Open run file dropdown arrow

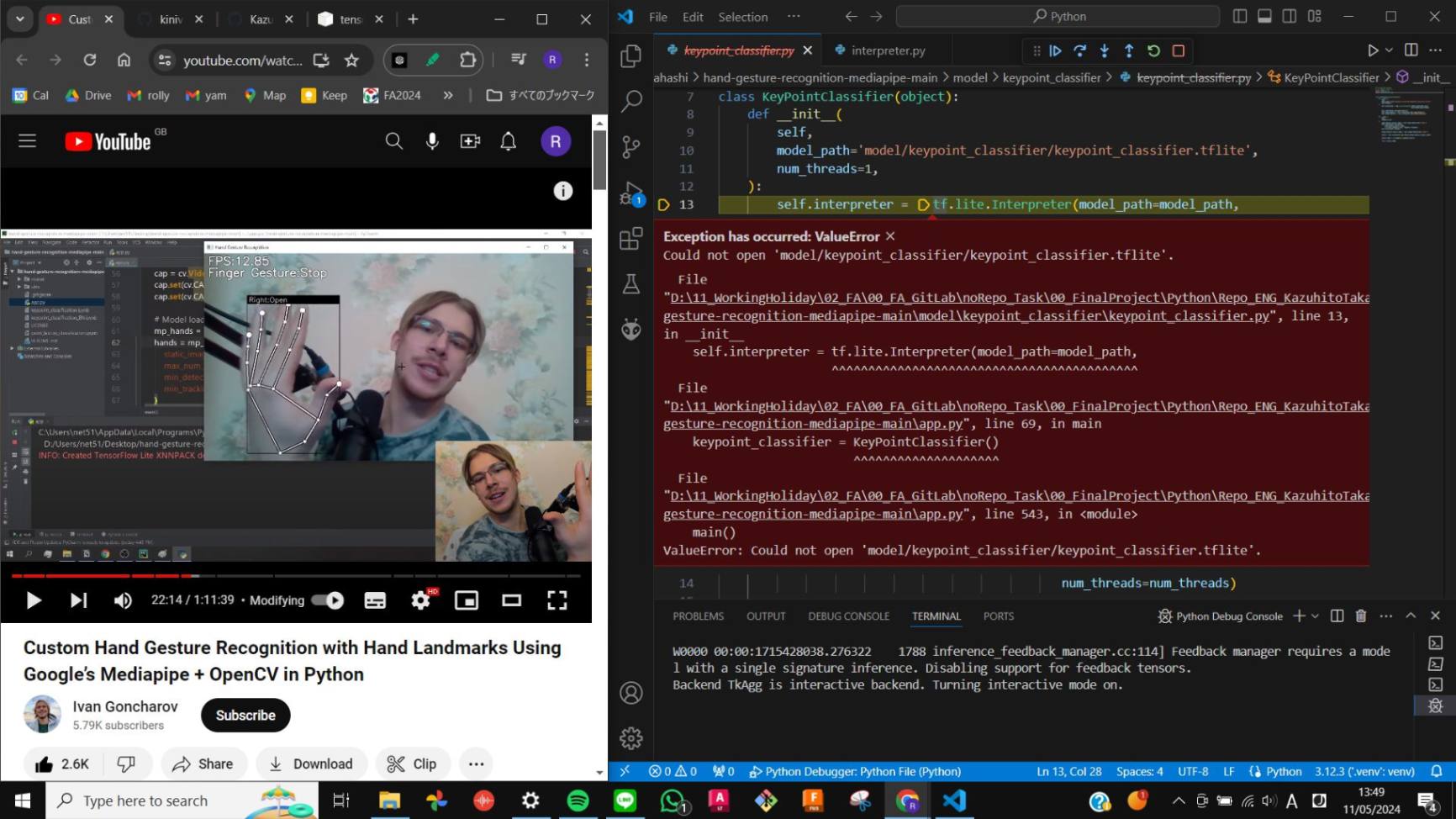[1390, 50]
